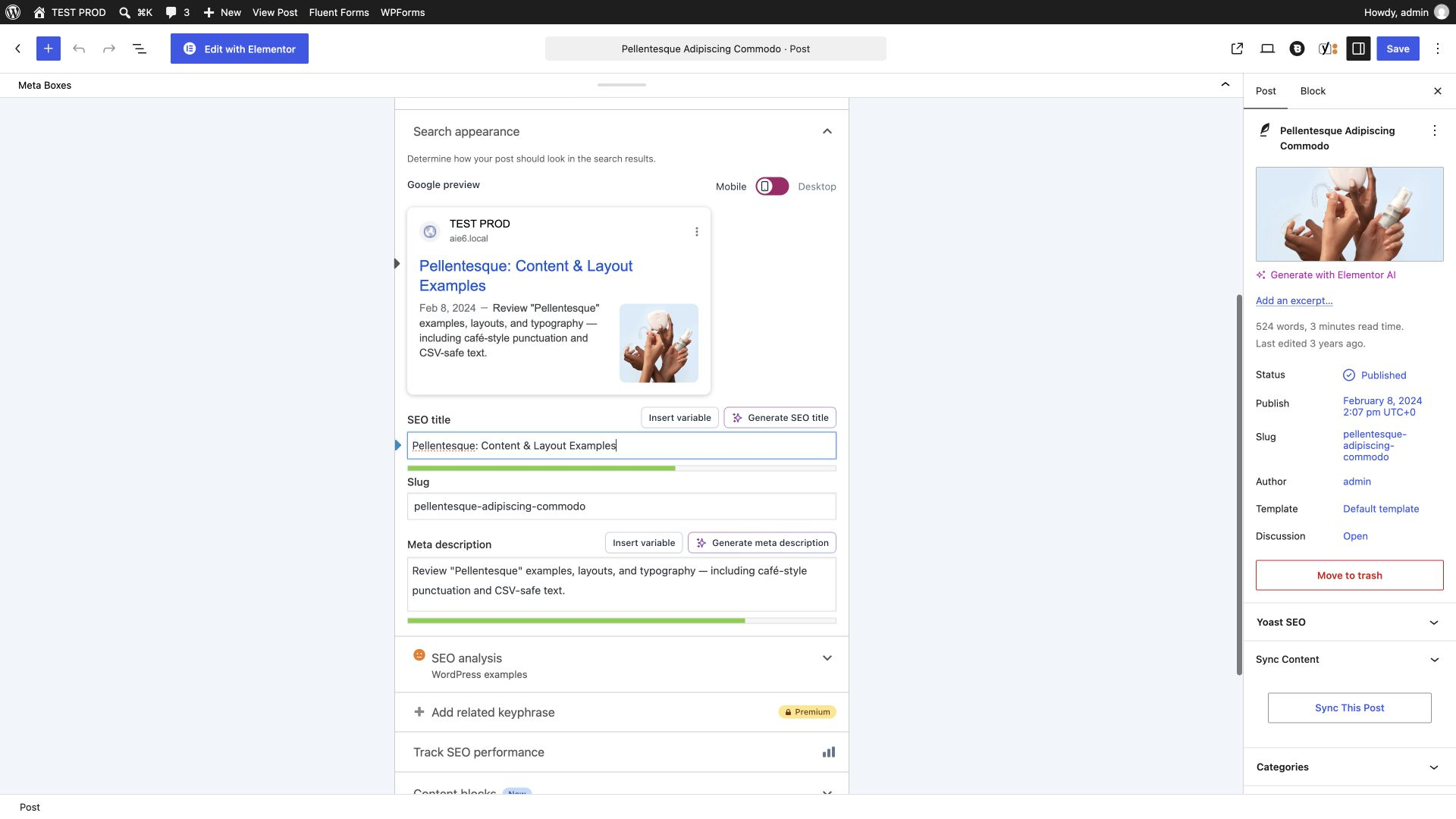The width and height of the screenshot is (1456, 819).
Task: Focus the SEO title input field
Action: pos(622,446)
